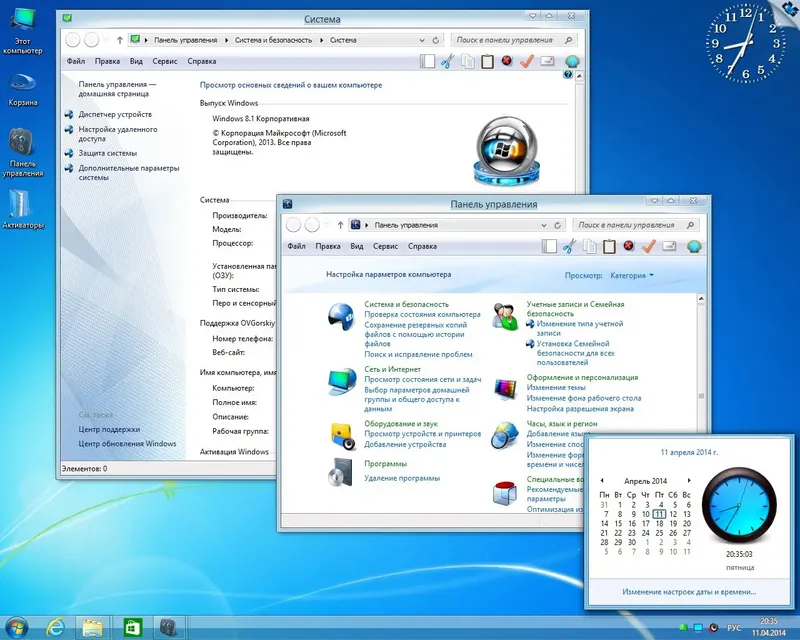Click the red Delete toolbar icon
The image size is (800, 640).
(506, 62)
